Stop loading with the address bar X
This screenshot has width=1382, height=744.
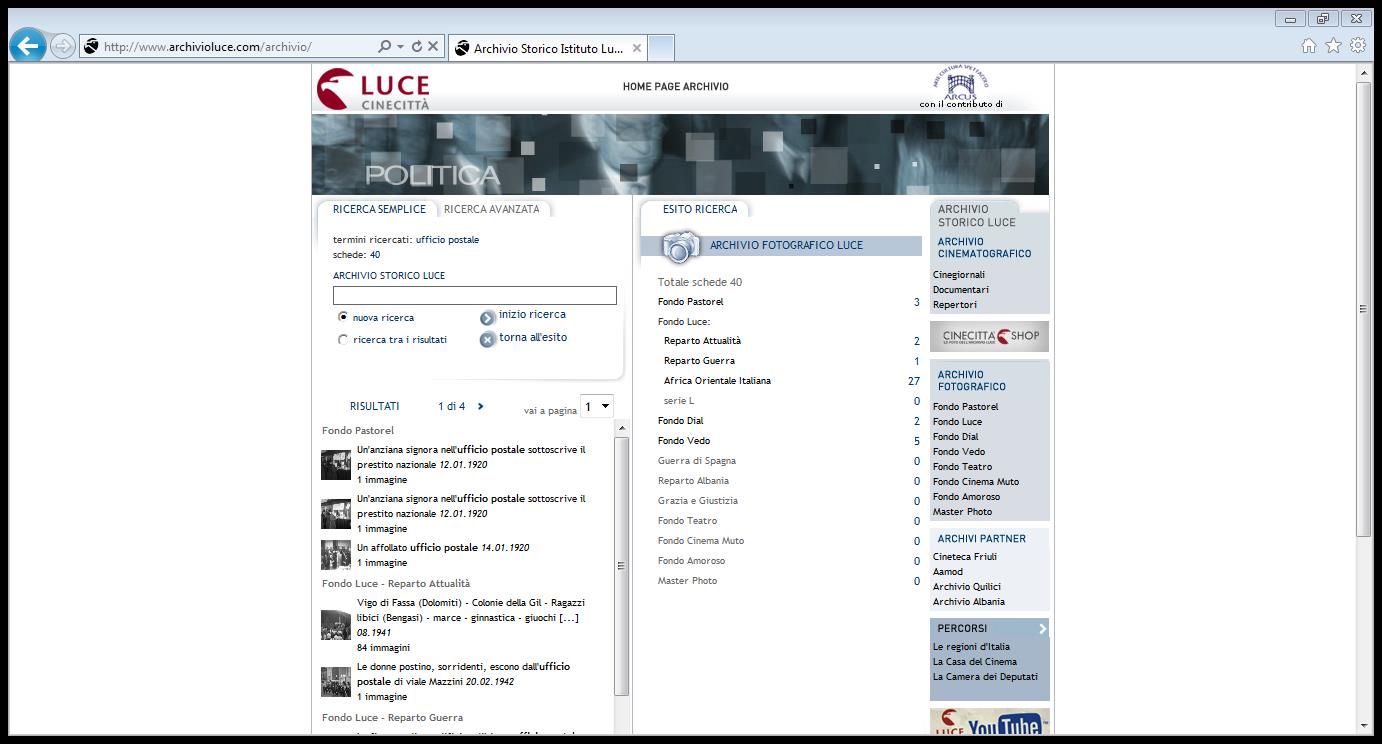pos(433,46)
